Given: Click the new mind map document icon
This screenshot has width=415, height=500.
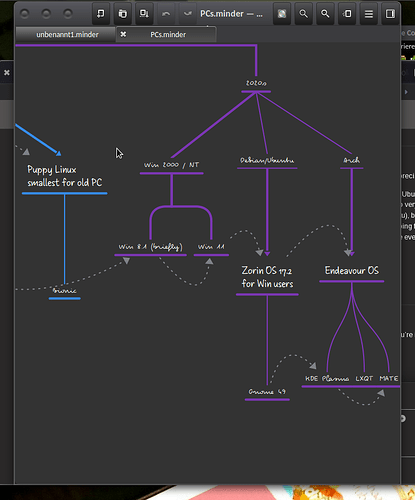Looking at the screenshot, I should pyautogui.click(x=101, y=14).
